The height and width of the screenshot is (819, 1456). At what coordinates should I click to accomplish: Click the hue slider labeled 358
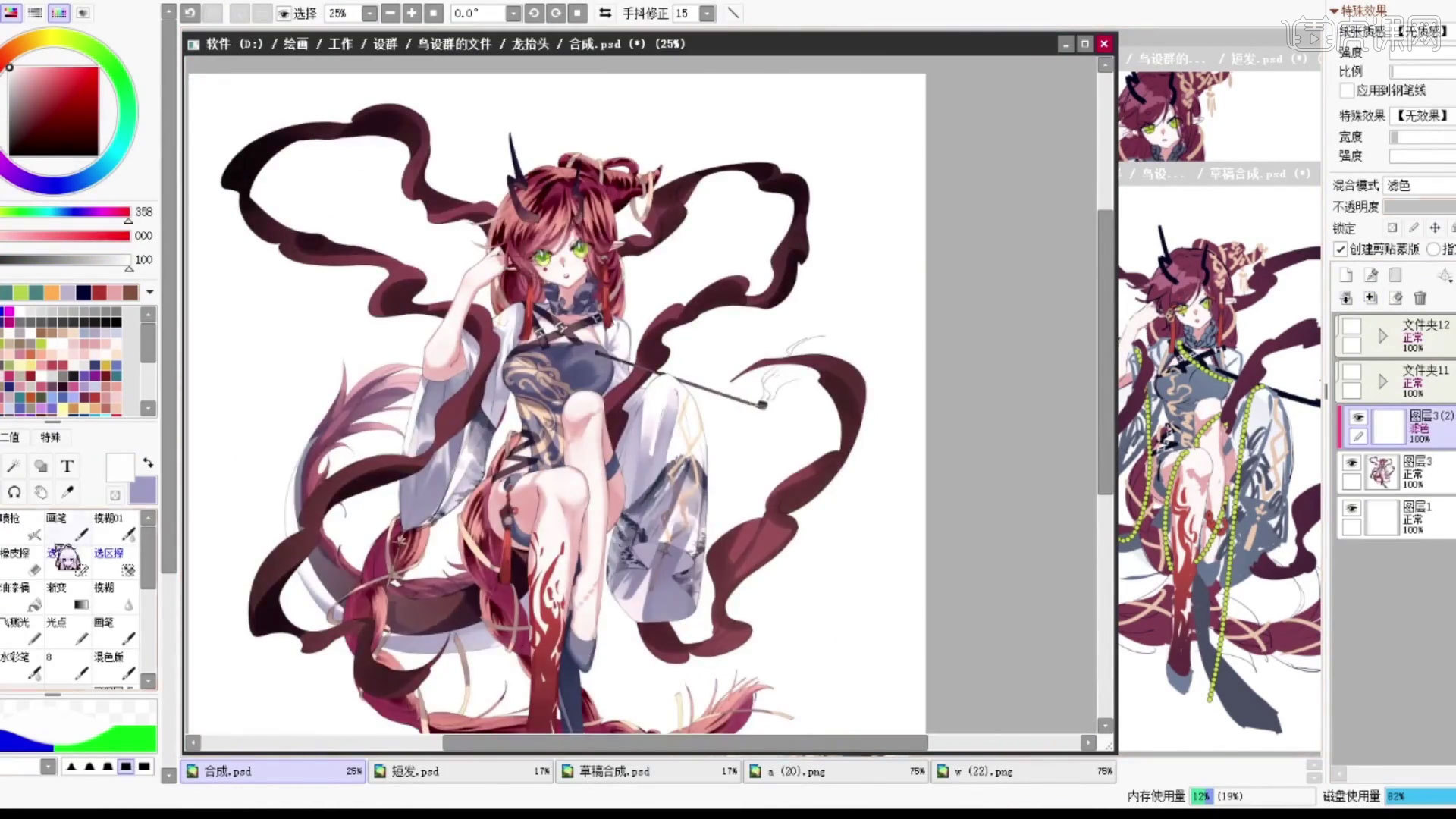[x=65, y=212]
